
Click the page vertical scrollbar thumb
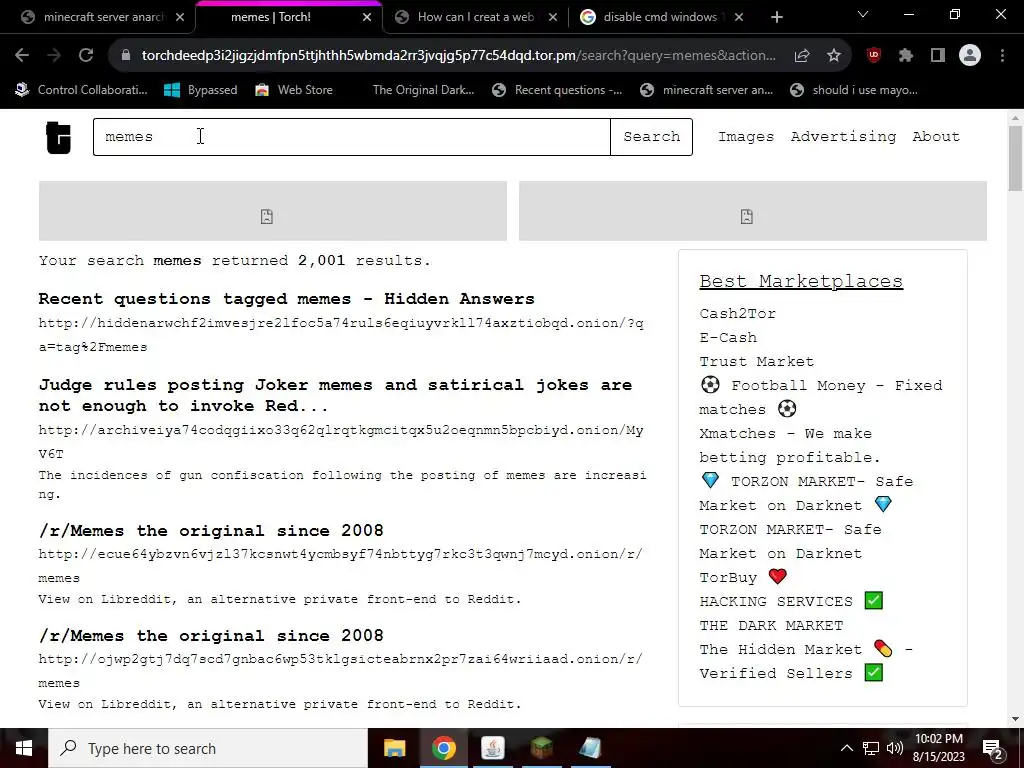(1015, 157)
